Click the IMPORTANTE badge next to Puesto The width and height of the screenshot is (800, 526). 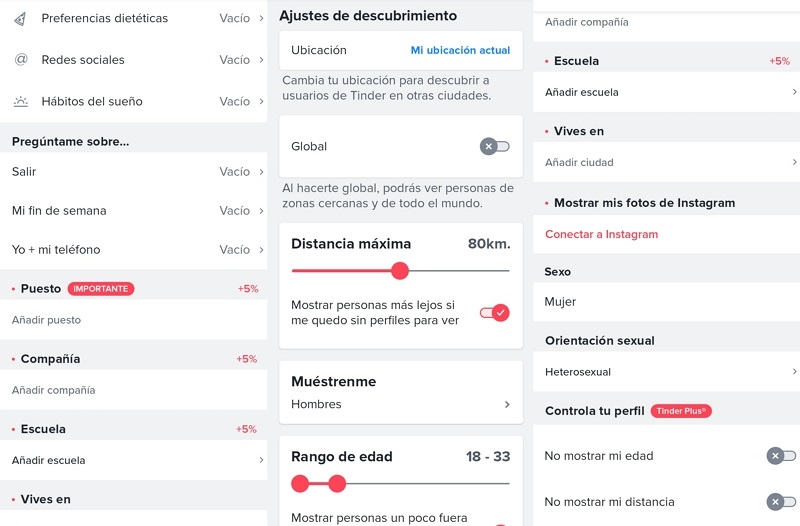[101, 289]
